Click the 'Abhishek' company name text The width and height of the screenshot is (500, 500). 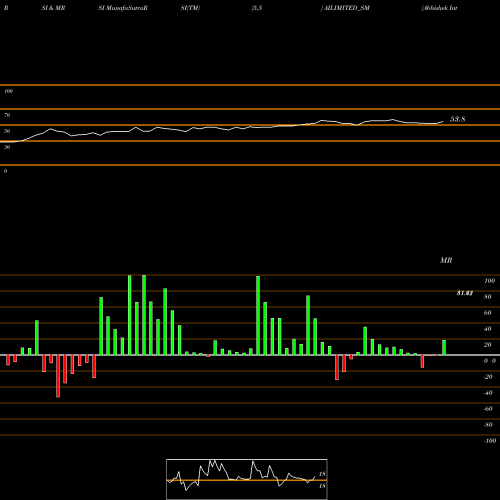click(x=435, y=8)
